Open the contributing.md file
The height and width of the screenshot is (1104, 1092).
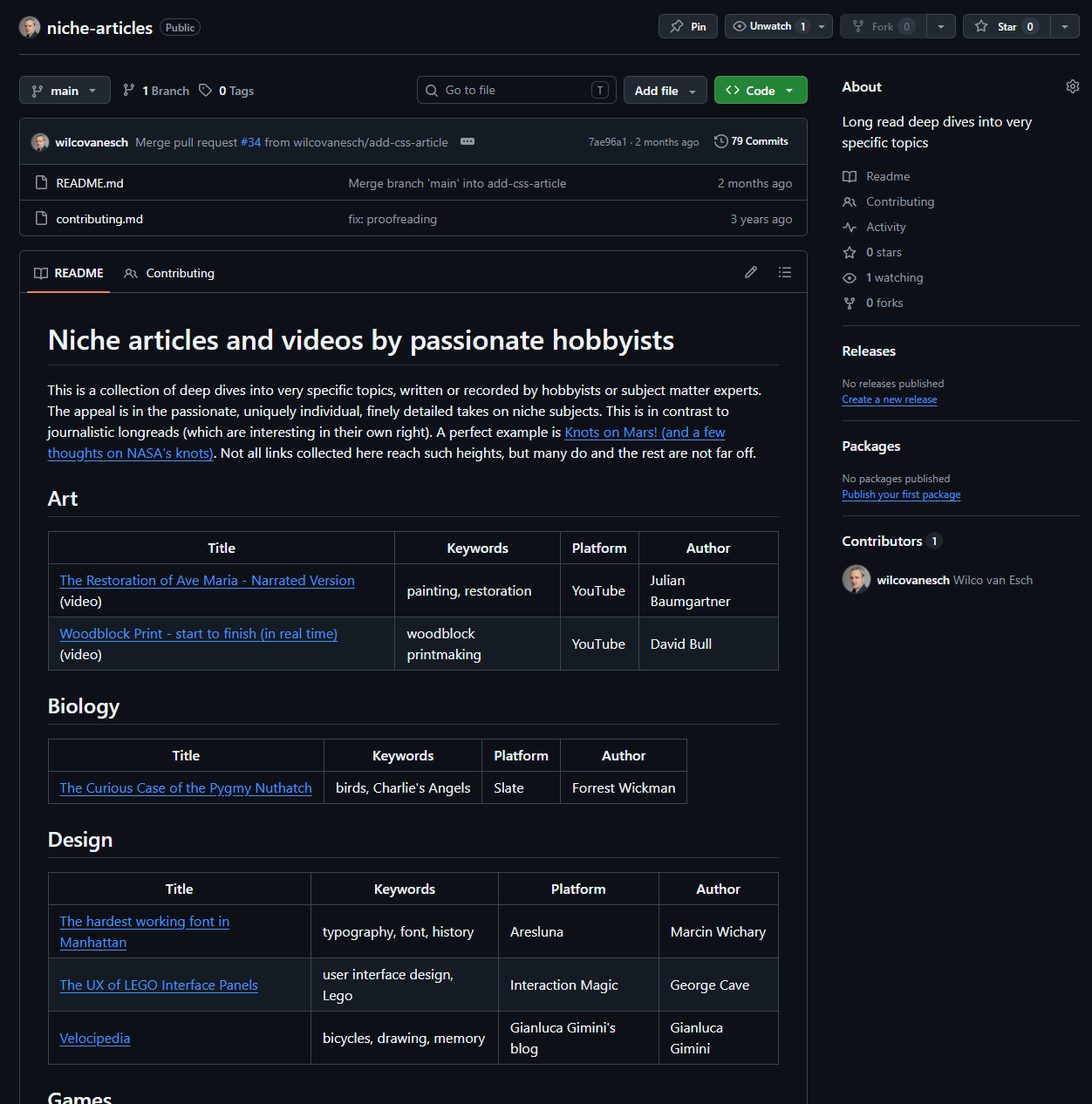pyautogui.click(x=99, y=219)
